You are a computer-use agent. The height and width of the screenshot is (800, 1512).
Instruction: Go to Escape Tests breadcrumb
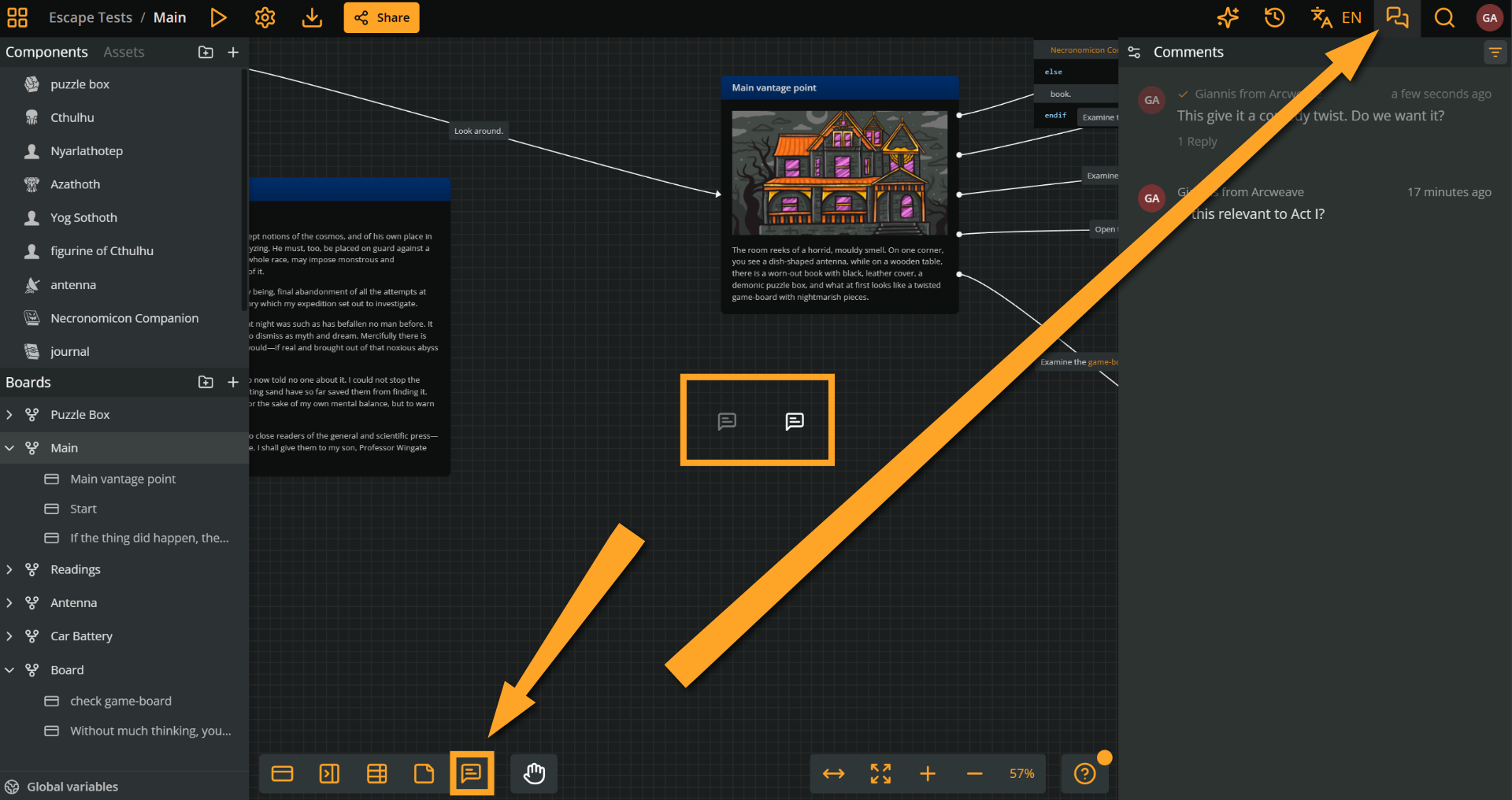(x=91, y=17)
